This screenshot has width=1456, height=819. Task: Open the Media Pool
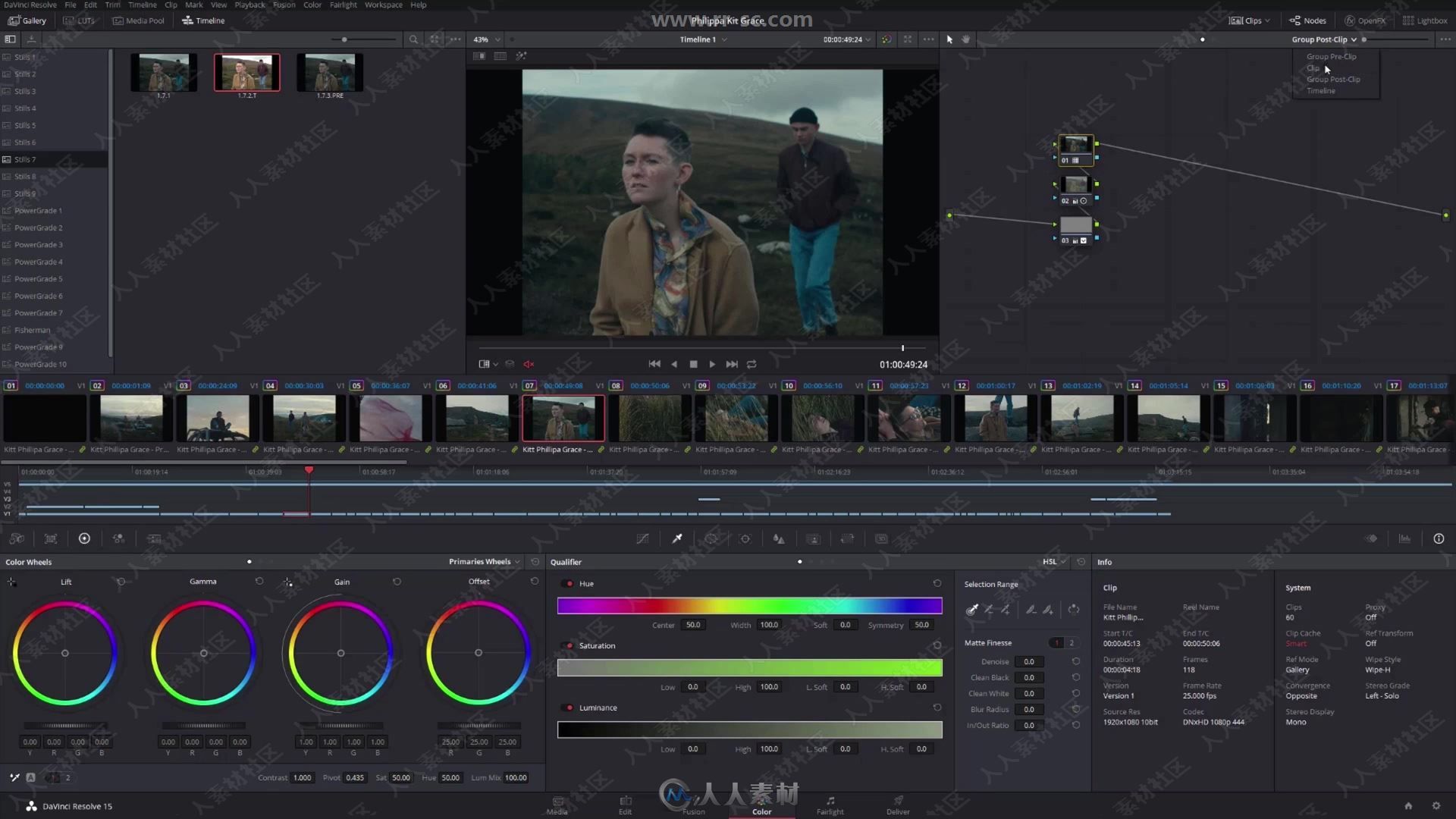click(x=138, y=20)
